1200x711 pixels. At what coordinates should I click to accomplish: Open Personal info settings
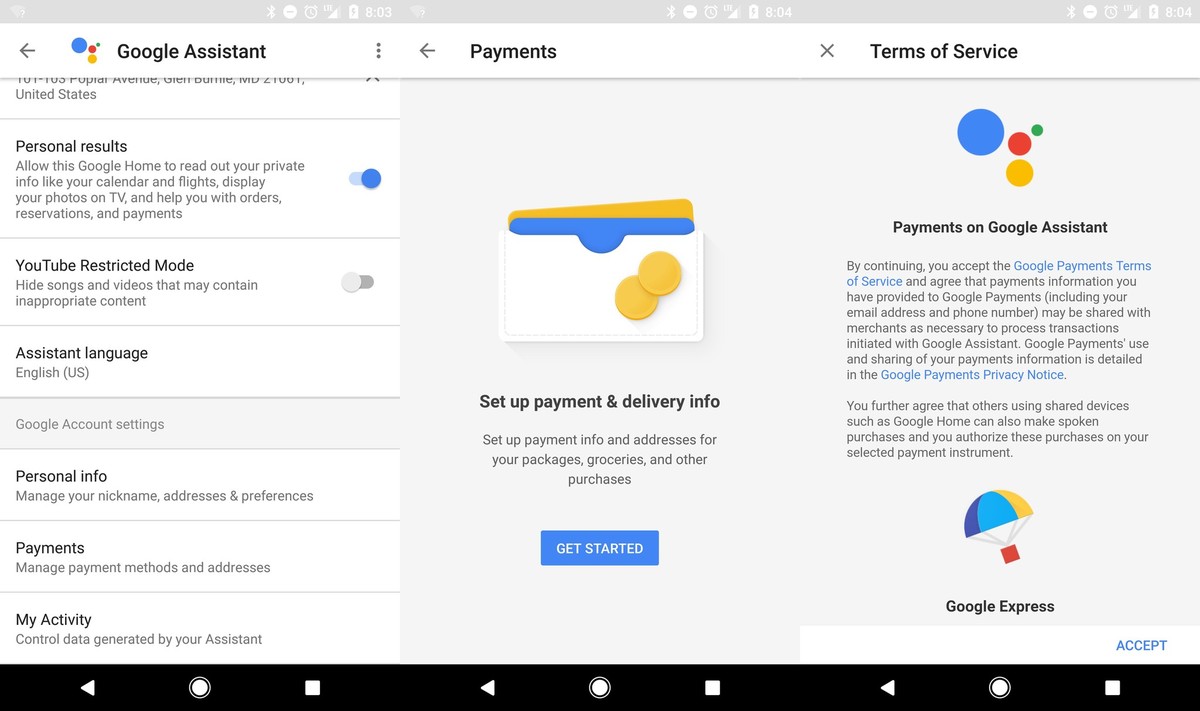click(200, 485)
